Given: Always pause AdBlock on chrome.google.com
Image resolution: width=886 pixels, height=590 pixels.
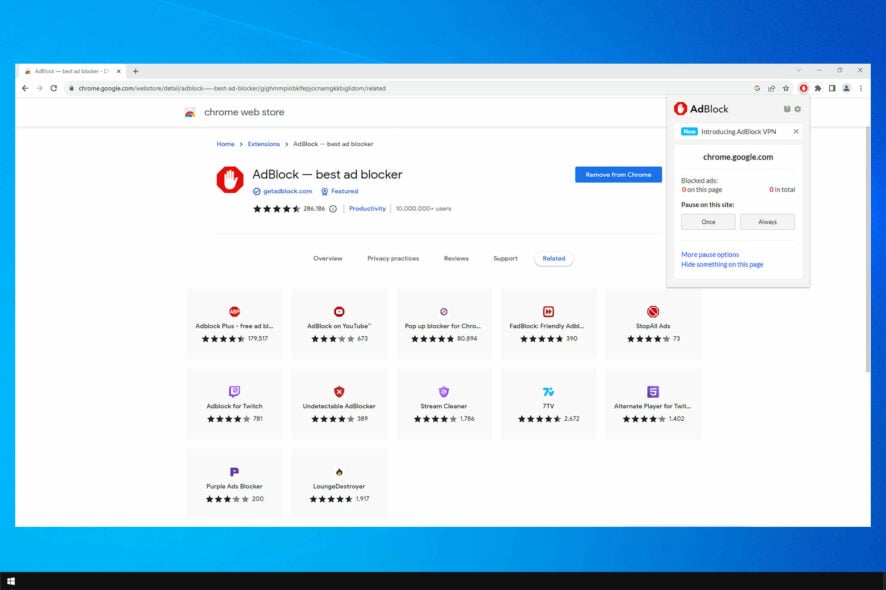Looking at the screenshot, I should (768, 221).
